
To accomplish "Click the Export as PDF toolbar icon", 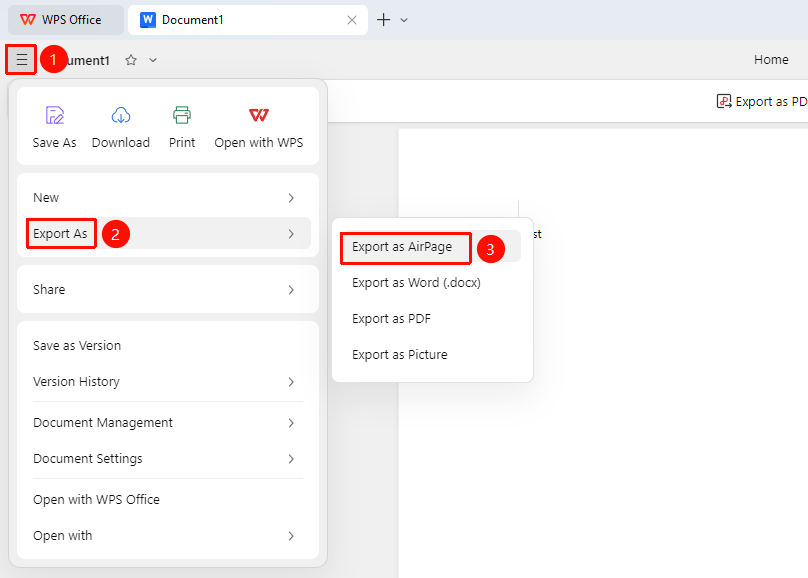I will tap(723, 101).
